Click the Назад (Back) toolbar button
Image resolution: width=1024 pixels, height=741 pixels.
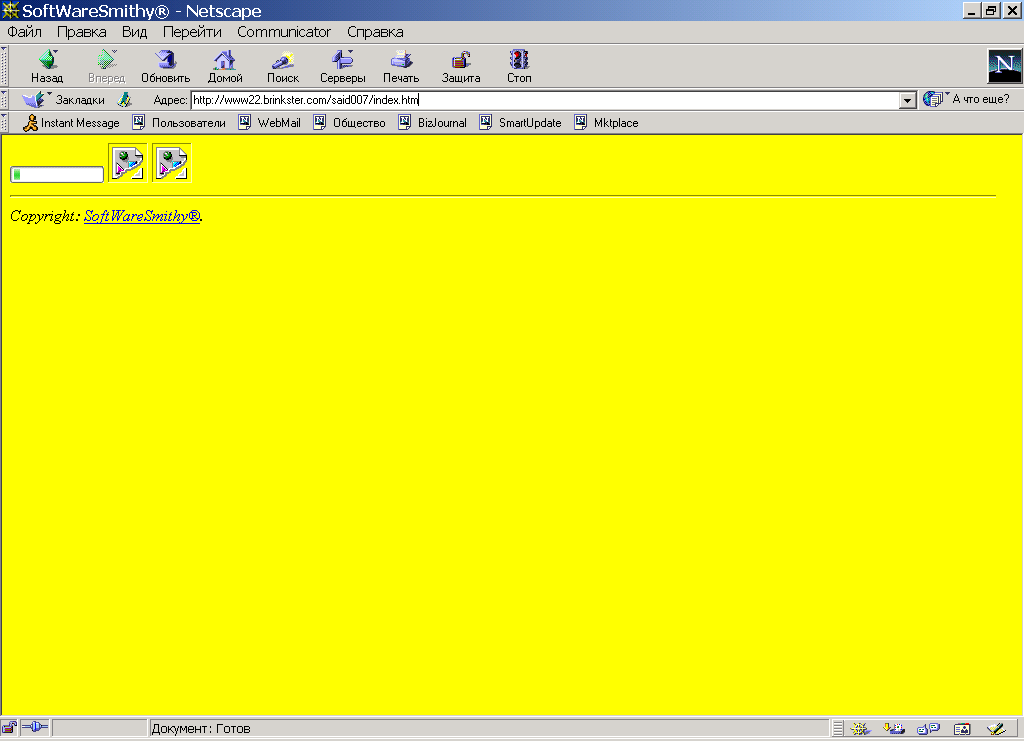coord(47,67)
